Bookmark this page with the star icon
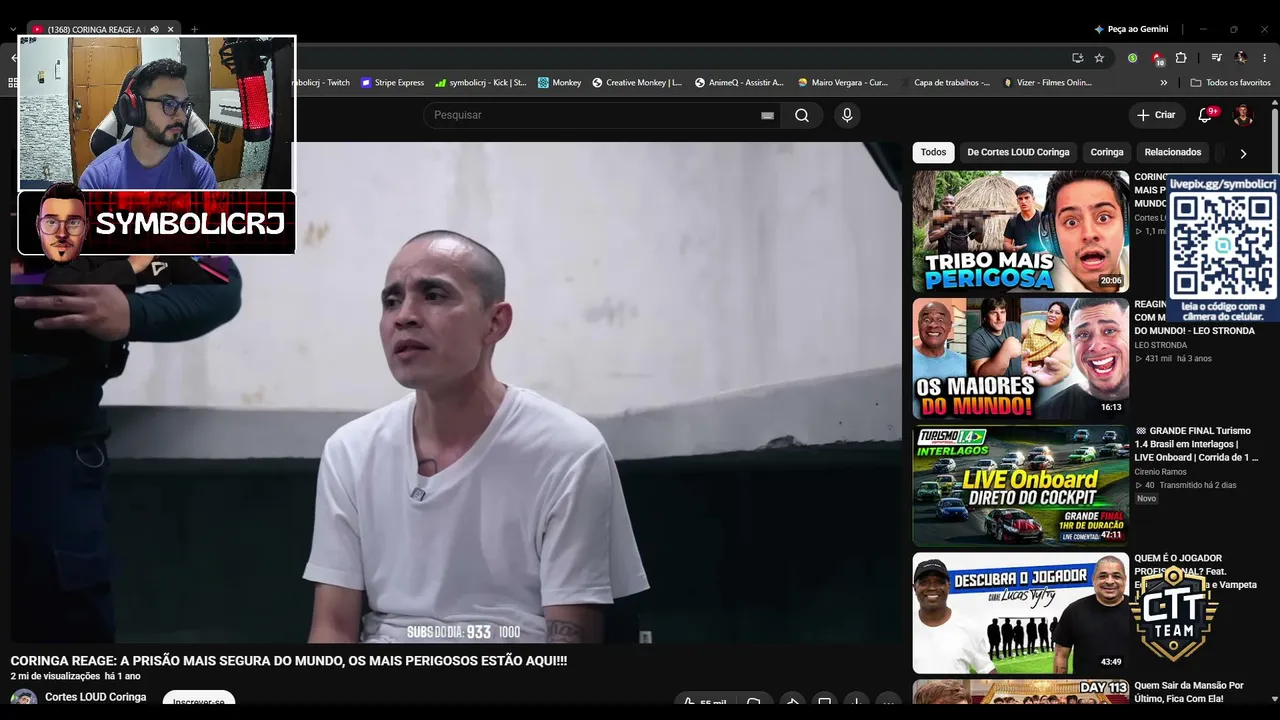 click(1099, 58)
